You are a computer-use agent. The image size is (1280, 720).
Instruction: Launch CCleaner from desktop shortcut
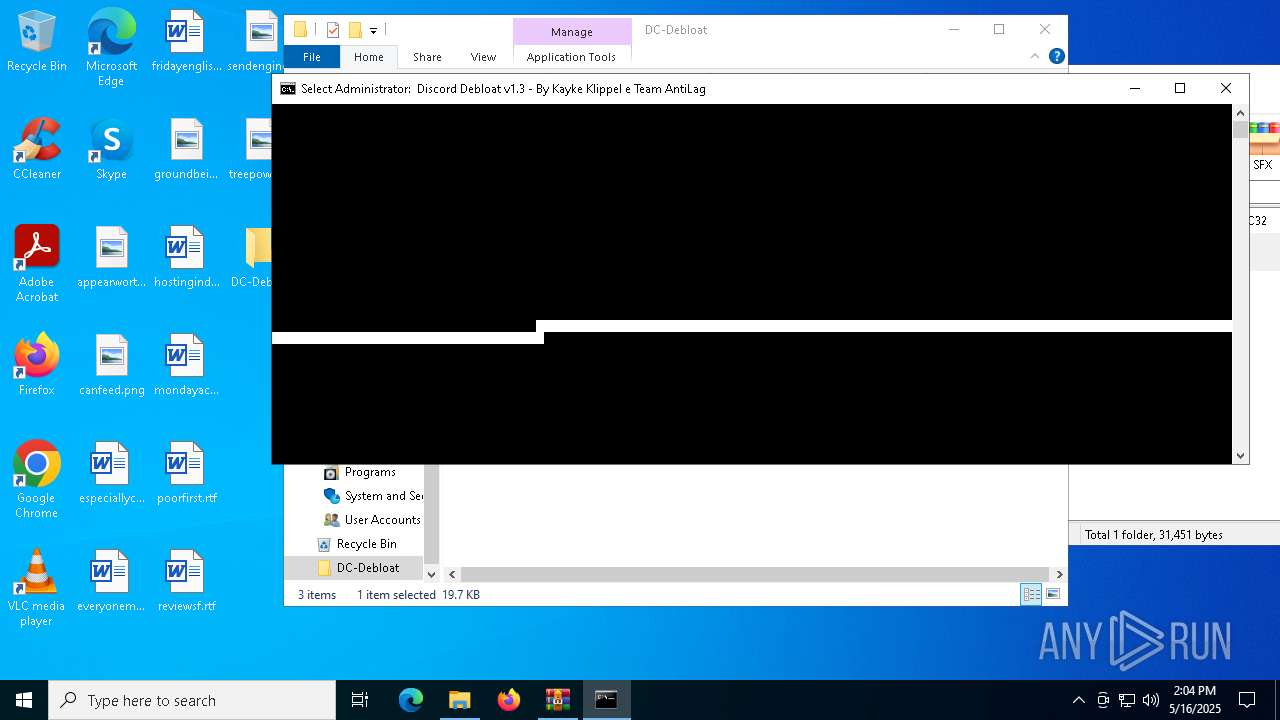(37, 149)
